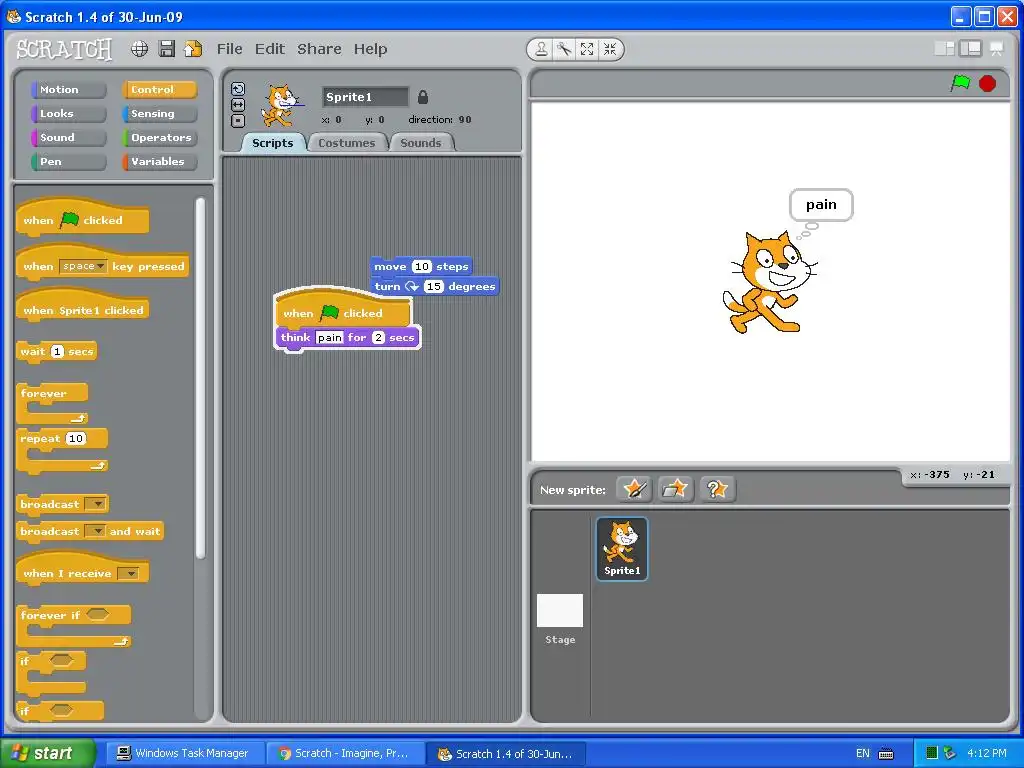Open the File menu
This screenshot has width=1024, height=768.
[229, 49]
